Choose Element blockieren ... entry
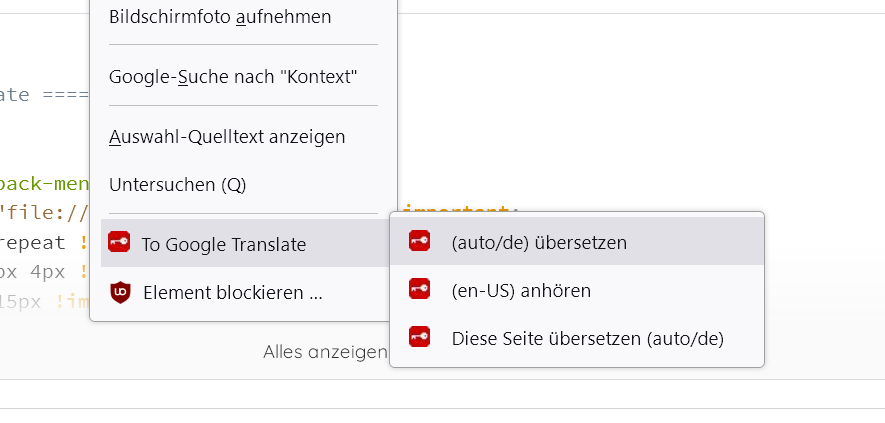The width and height of the screenshot is (885, 423). (232, 293)
